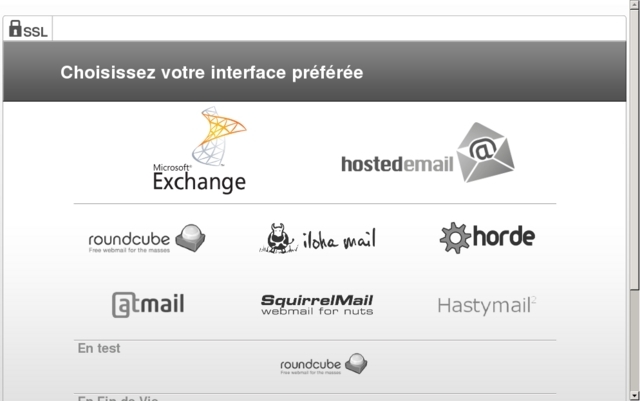Click the horde gear icon

(x=455, y=237)
